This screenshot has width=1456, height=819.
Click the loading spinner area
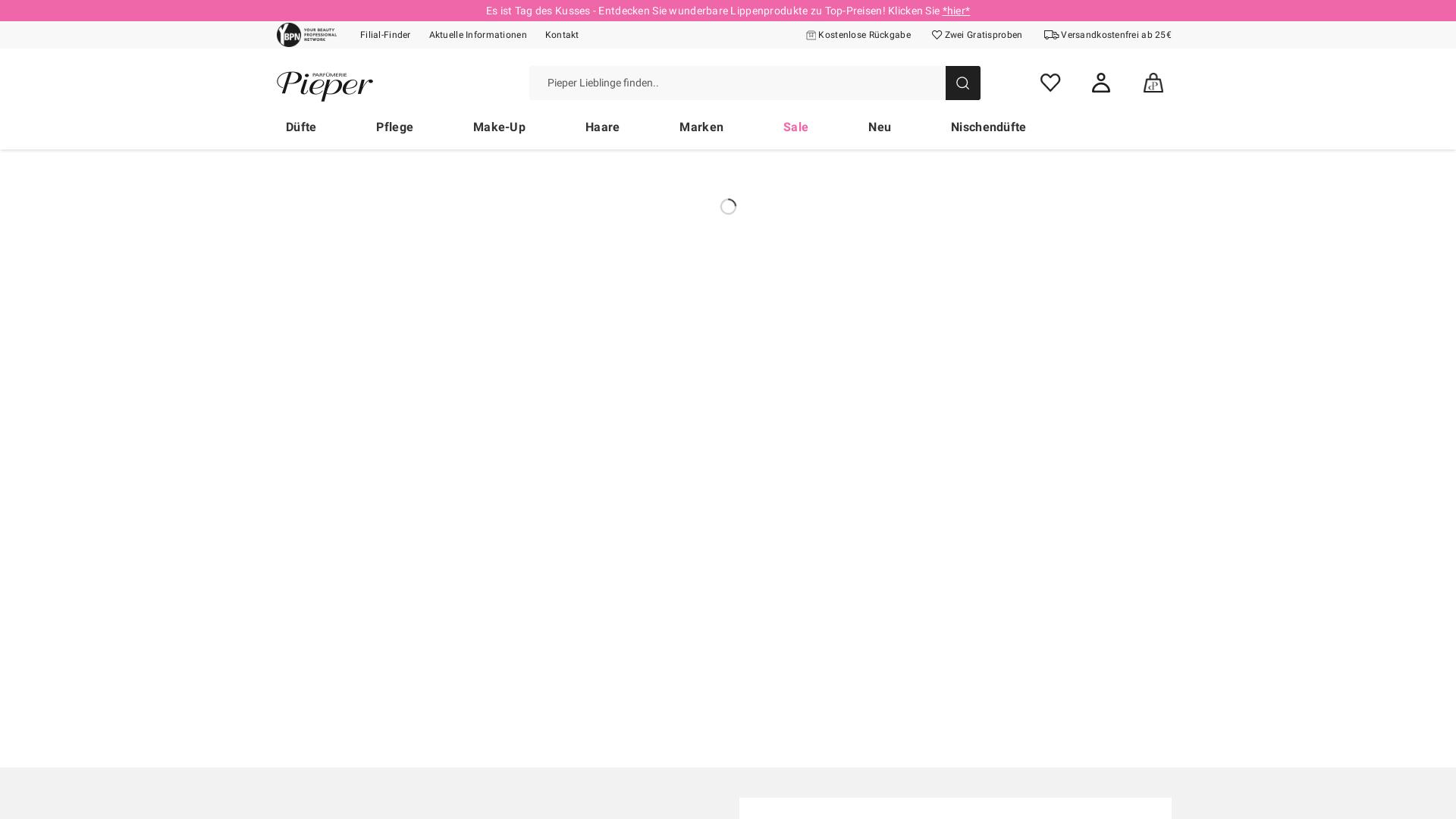pyautogui.click(x=728, y=206)
